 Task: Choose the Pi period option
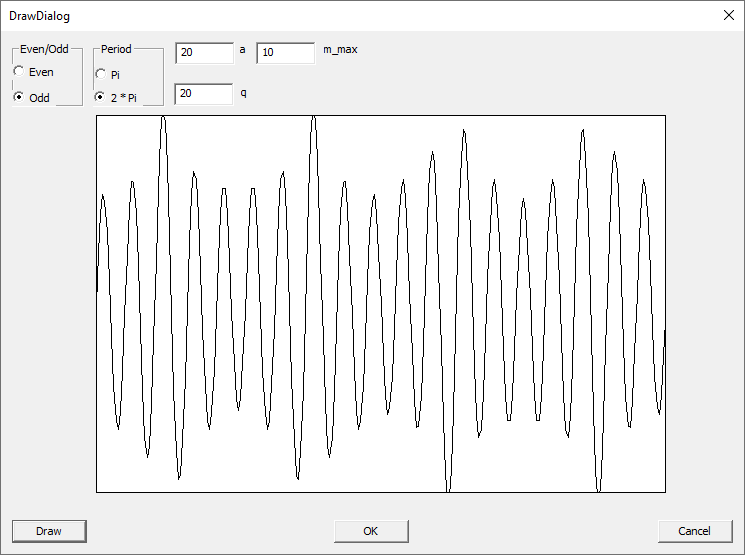click(x=100, y=75)
